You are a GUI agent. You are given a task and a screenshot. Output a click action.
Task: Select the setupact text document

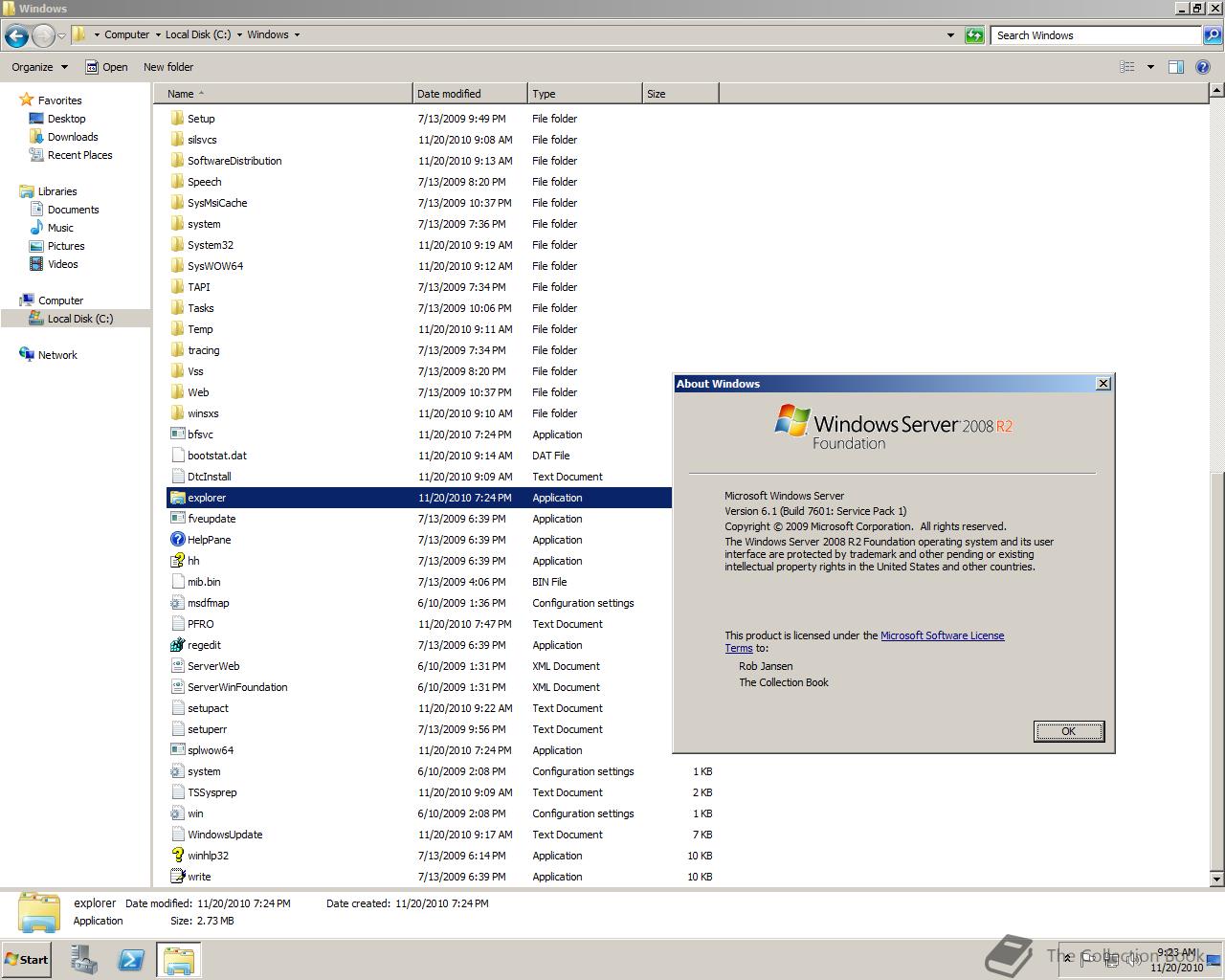(419, 708)
